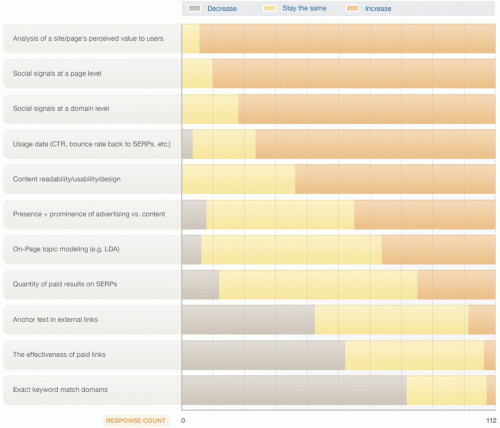Click the gray Decrease bar for effectiveness of paid links
The image size is (500, 428).
(x=263, y=355)
